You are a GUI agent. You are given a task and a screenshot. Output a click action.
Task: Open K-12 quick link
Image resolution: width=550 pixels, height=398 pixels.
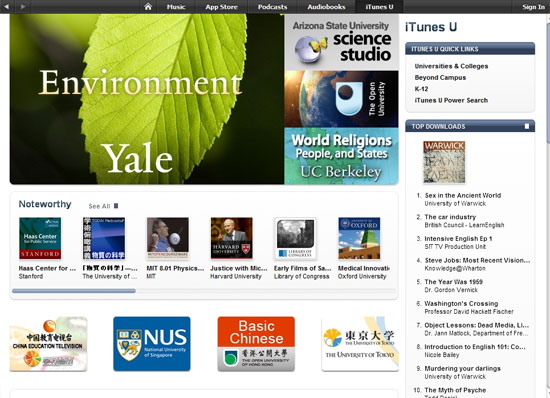421,89
